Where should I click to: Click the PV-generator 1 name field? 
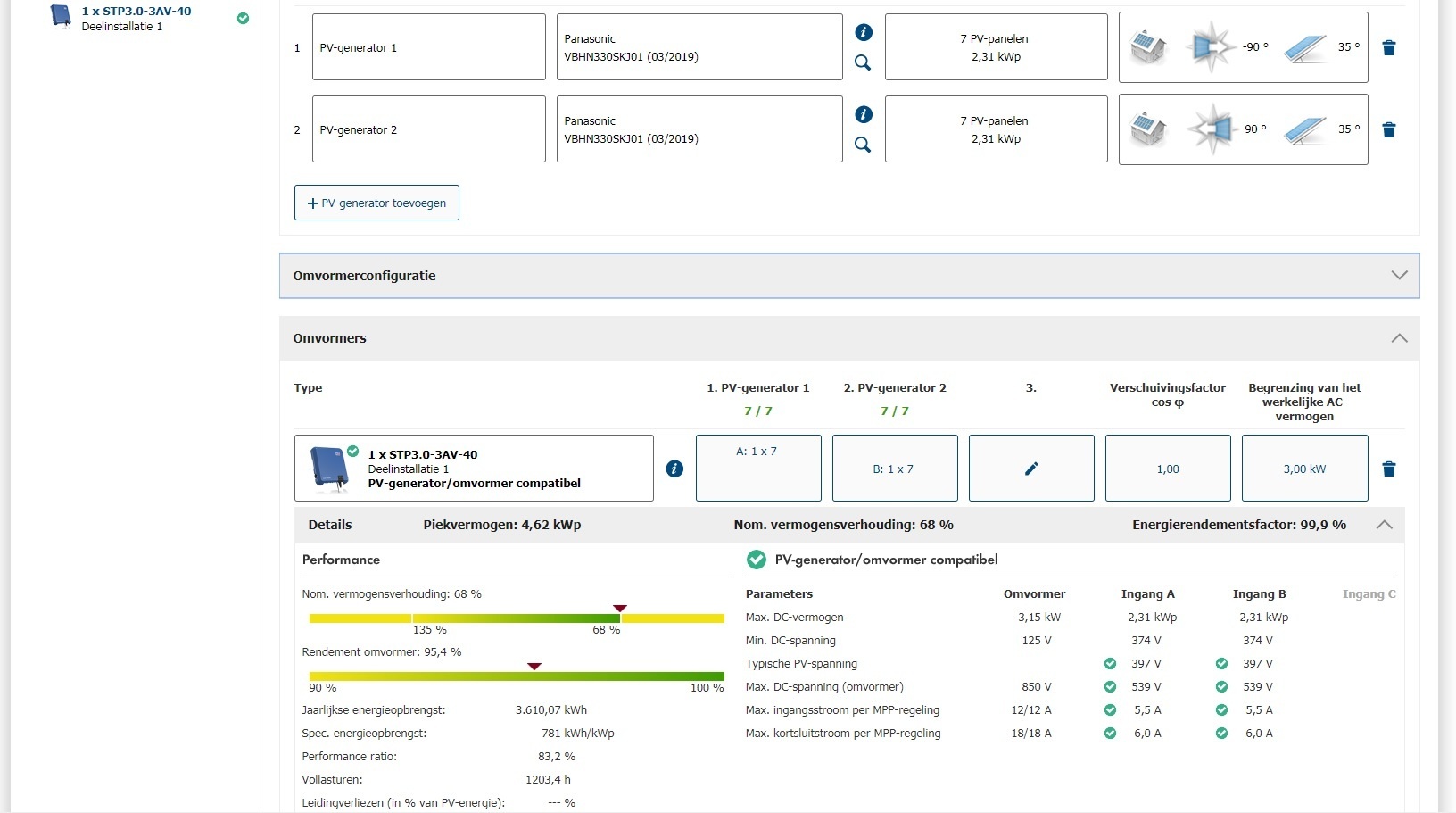428,47
